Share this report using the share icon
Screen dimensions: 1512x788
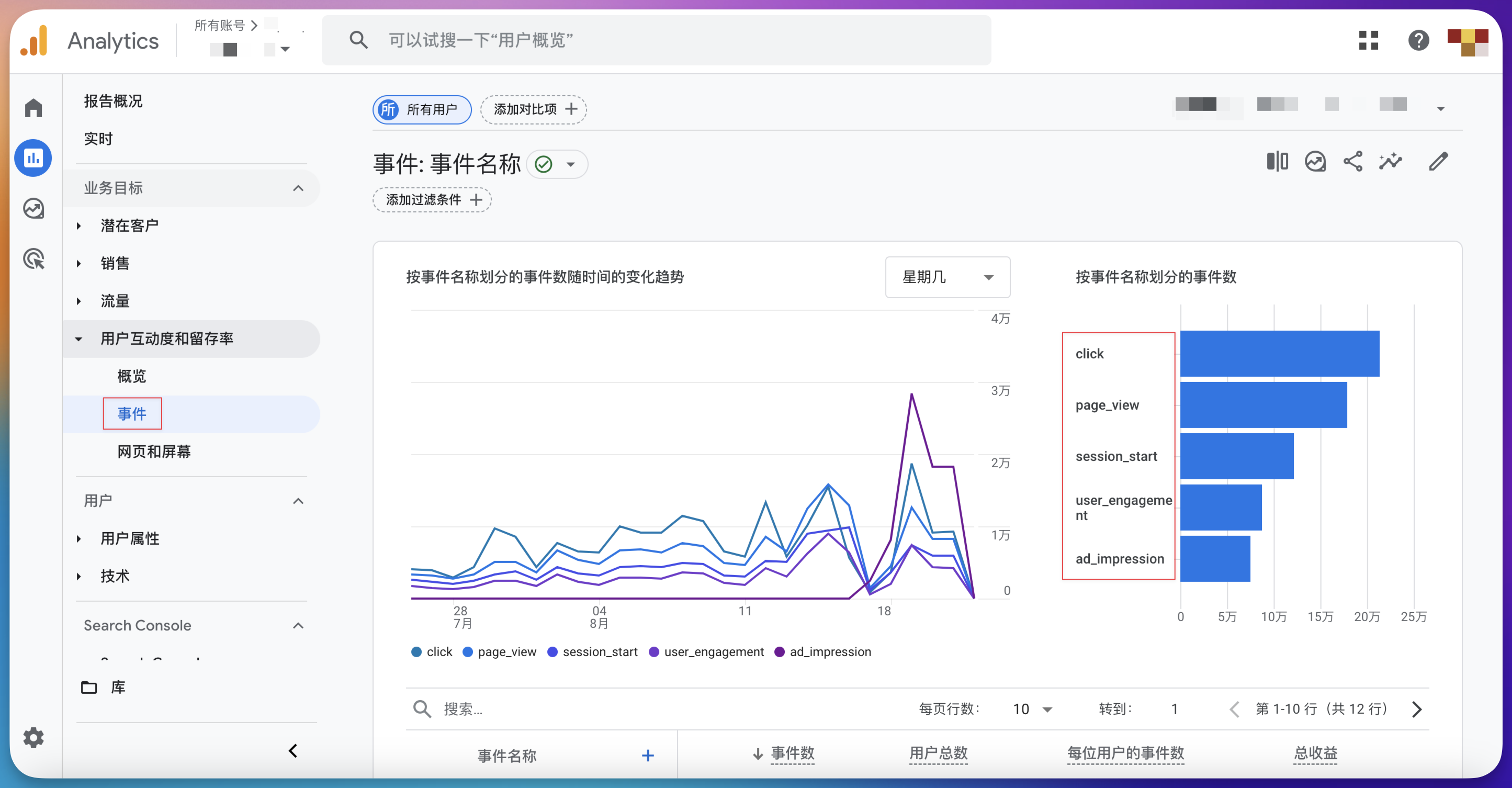click(x=1353, y=162)
